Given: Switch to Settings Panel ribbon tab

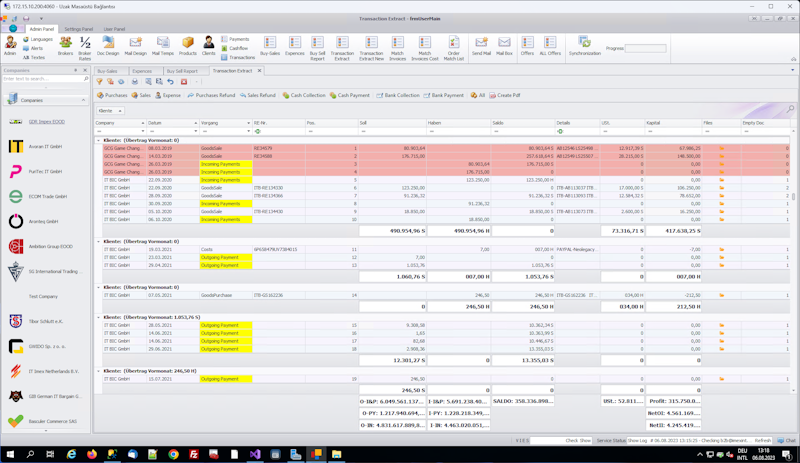Looking at the screenshot, I should tap(79, 29).
